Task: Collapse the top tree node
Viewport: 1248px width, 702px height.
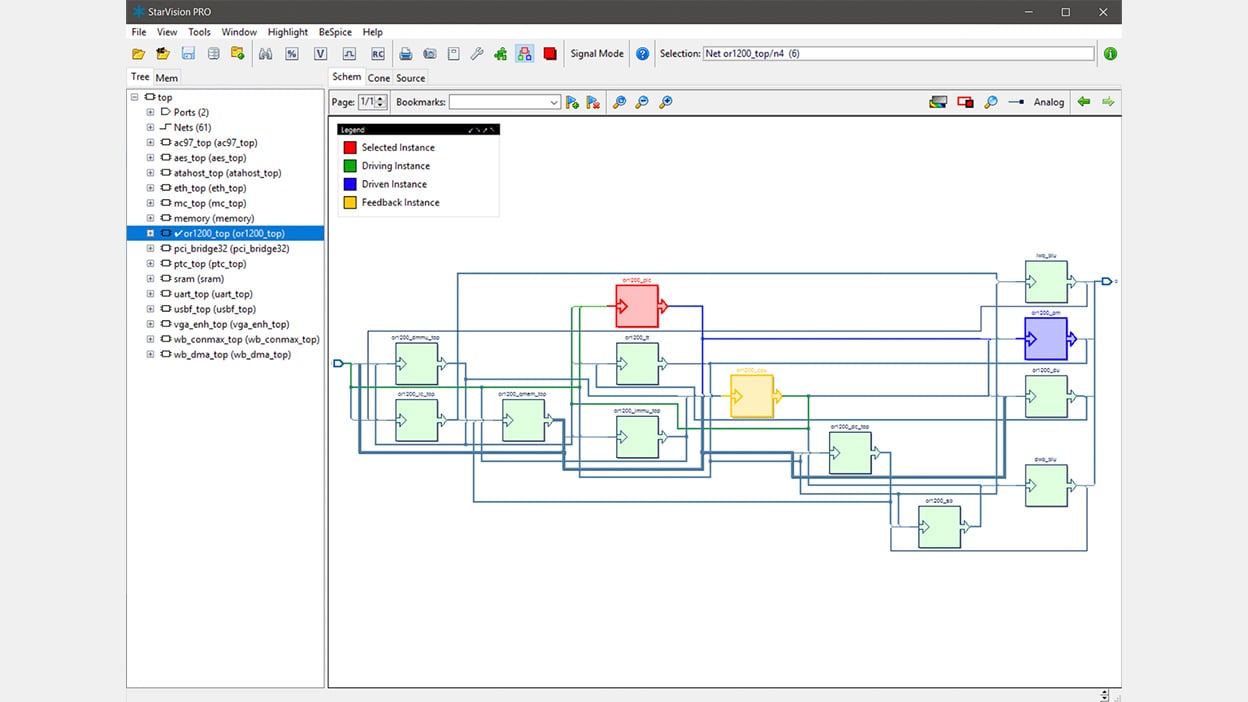Action: click(x=135, y=97)
